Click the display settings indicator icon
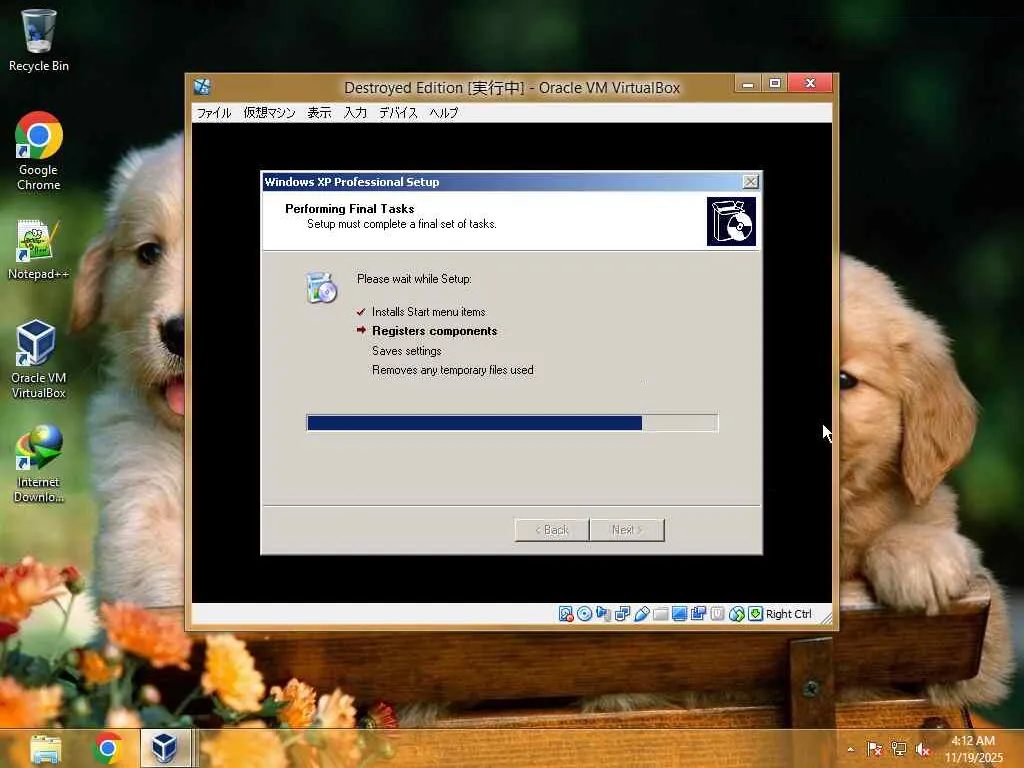The height and width of the screenshot is (768, 1024). 679,614
